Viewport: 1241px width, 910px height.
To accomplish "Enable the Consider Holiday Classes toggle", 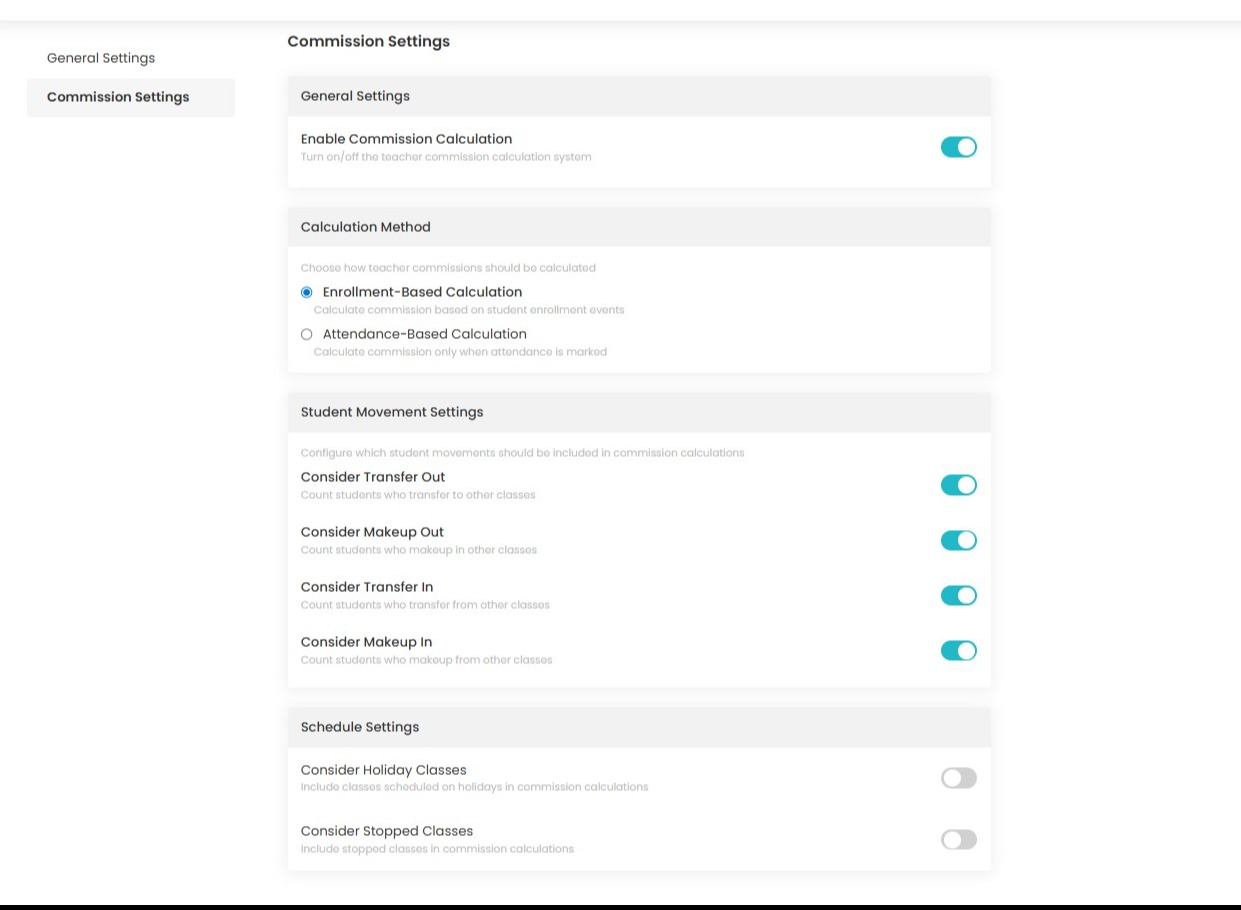I will (958, 778).
